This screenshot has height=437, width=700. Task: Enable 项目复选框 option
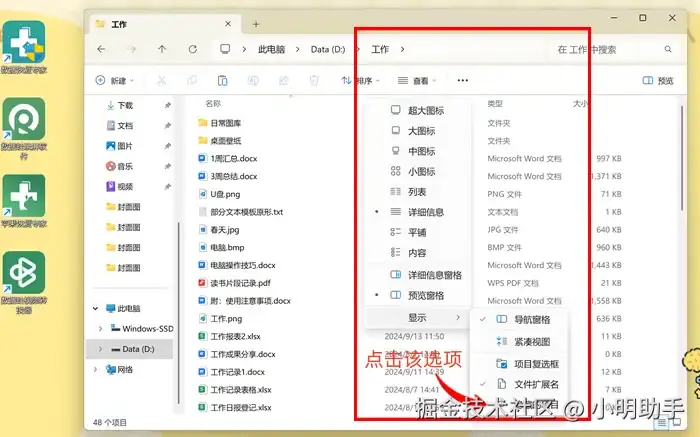(x=520, y=364)
